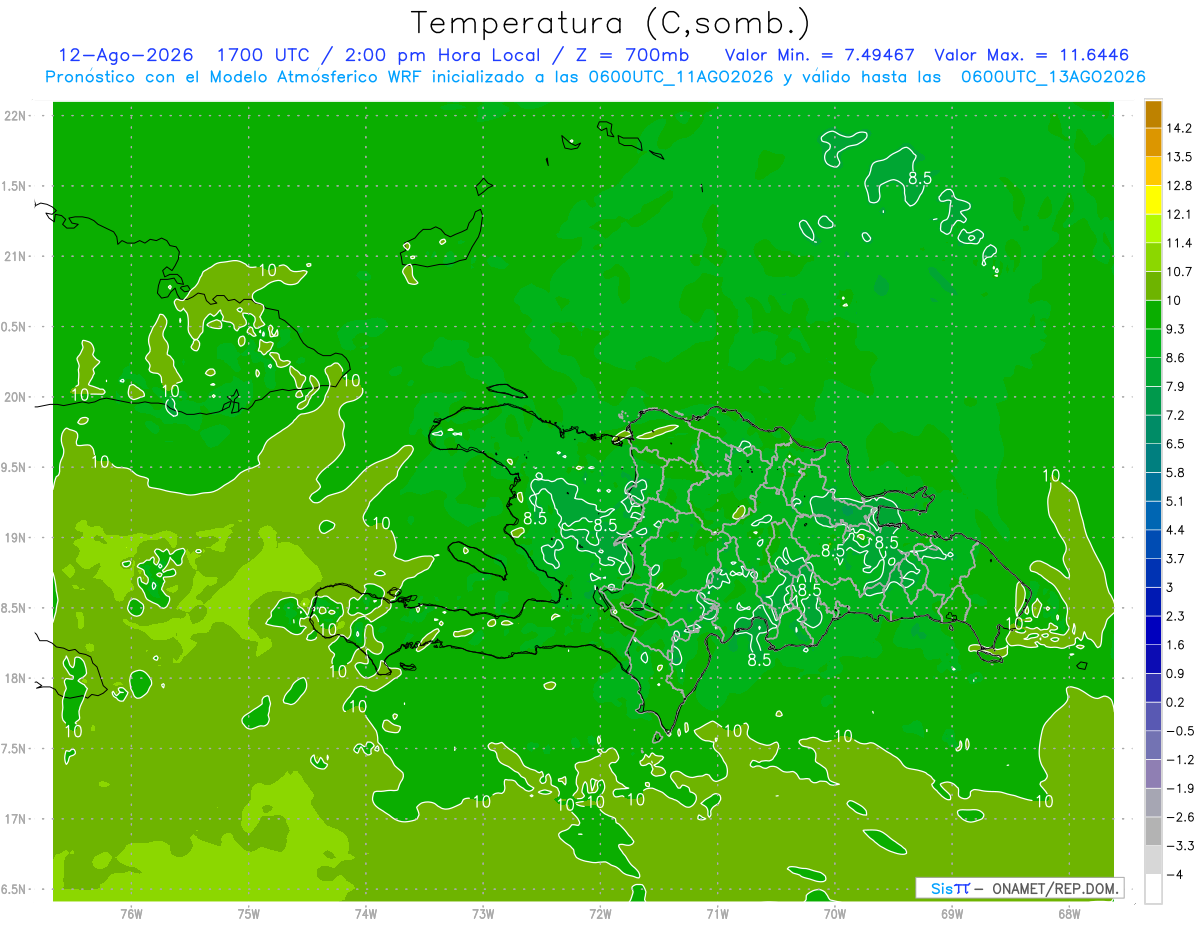Click the '-4' color bar label
Image resolution: width=1200 pixels, height=927 pixels.
(x=1175, y=874)
